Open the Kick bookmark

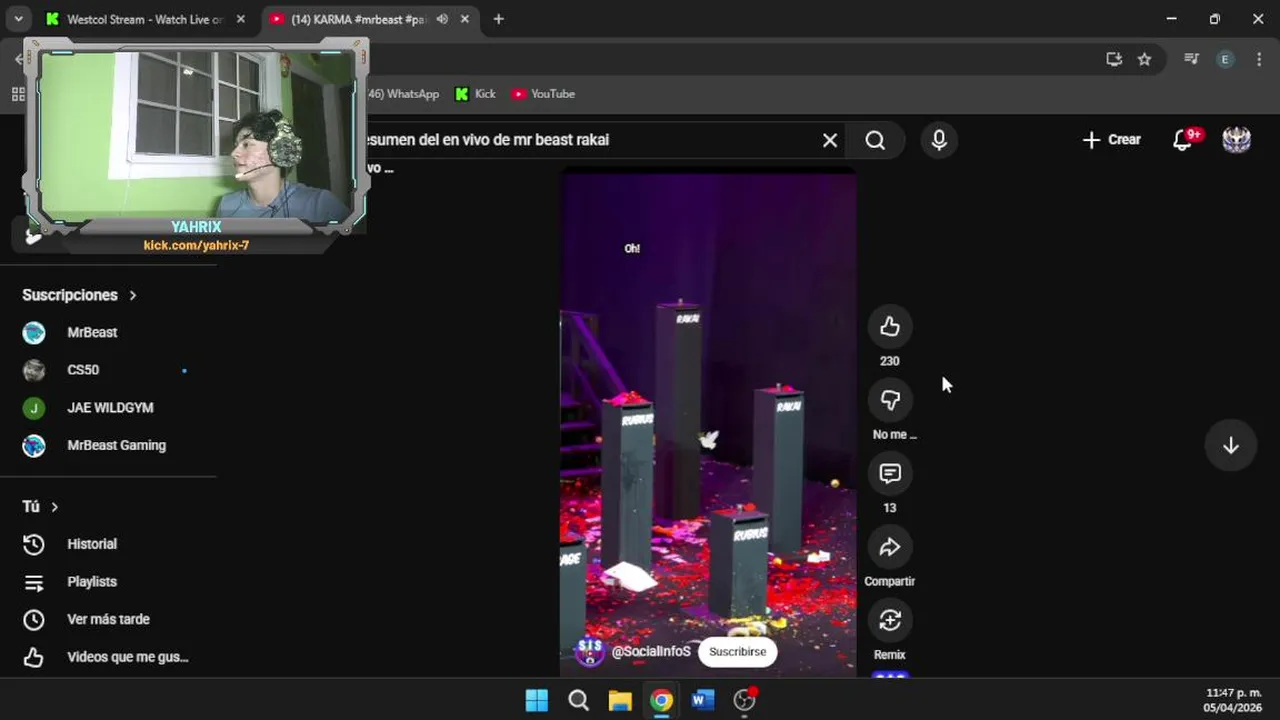(476, 94)
